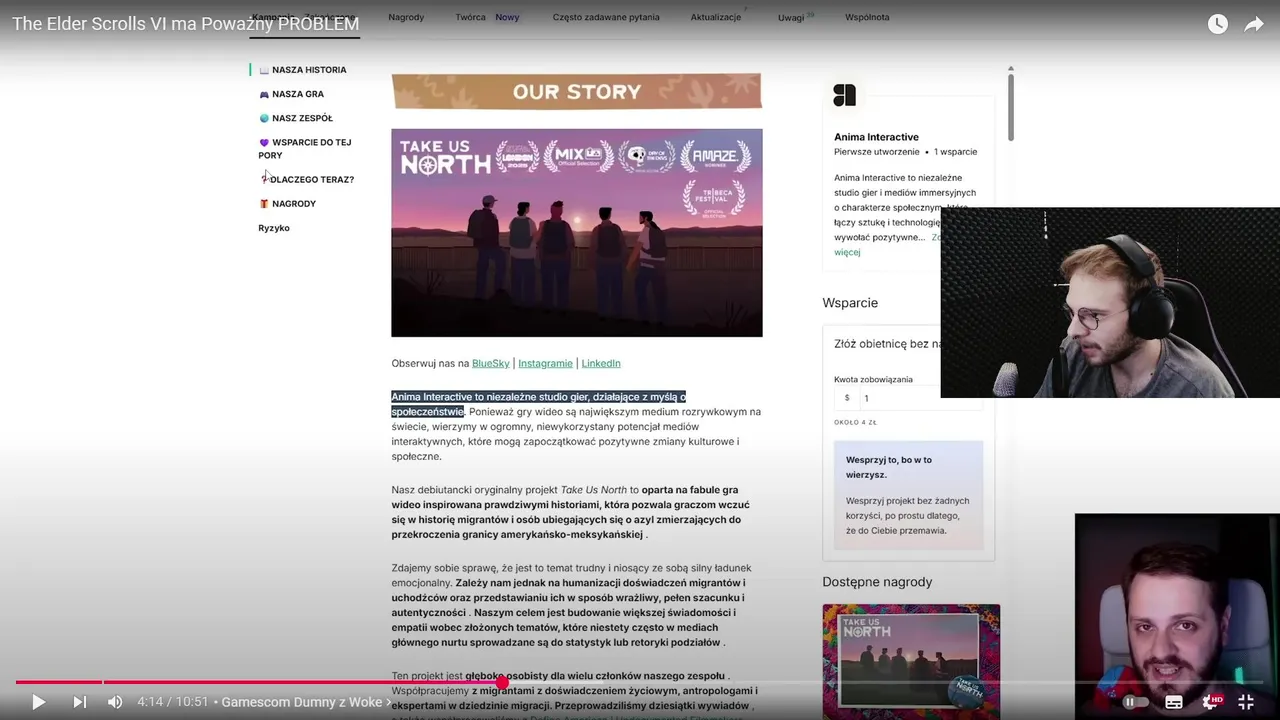
Task: Click the highlighted 'Anima Interactive to niezależne studio gier' text
Action: point(538,404)
